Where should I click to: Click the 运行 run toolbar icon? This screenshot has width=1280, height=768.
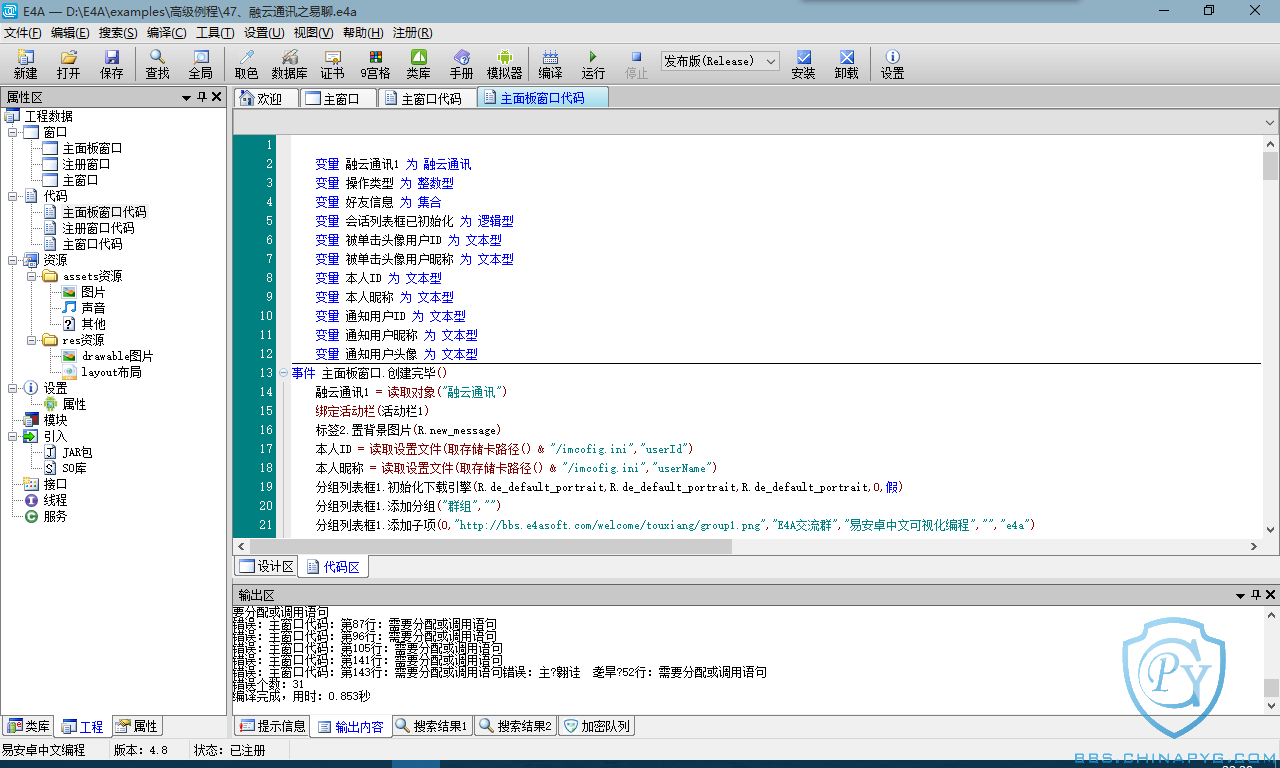593,64
